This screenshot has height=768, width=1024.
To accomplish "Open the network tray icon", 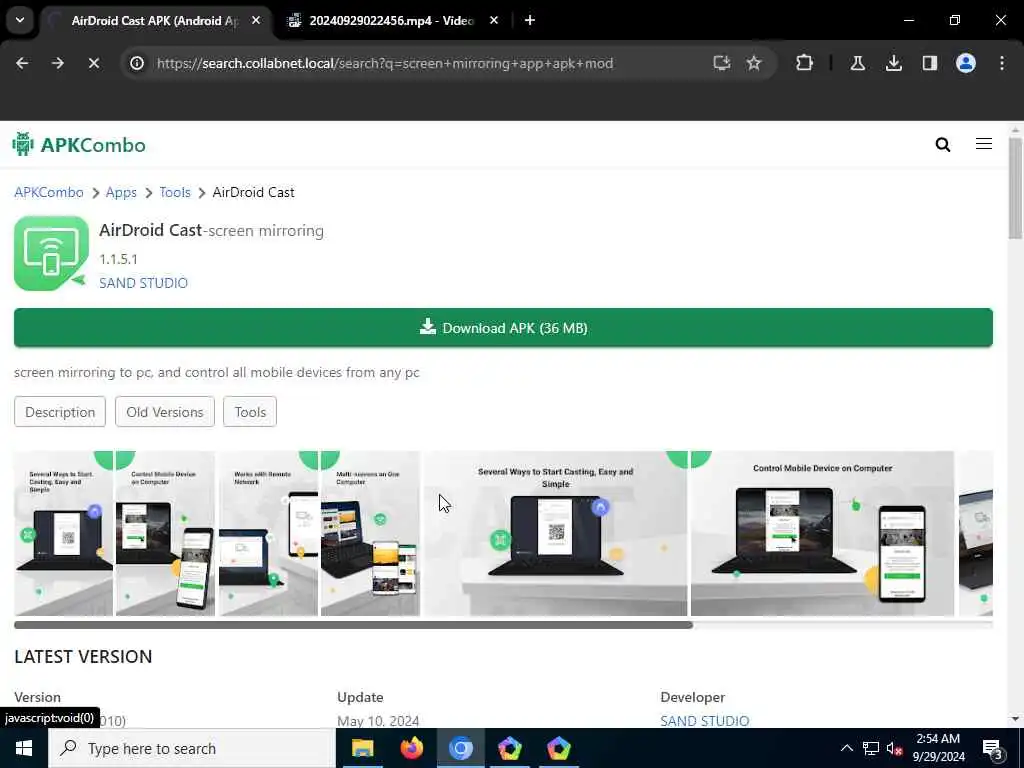I will tap(871, 748).
